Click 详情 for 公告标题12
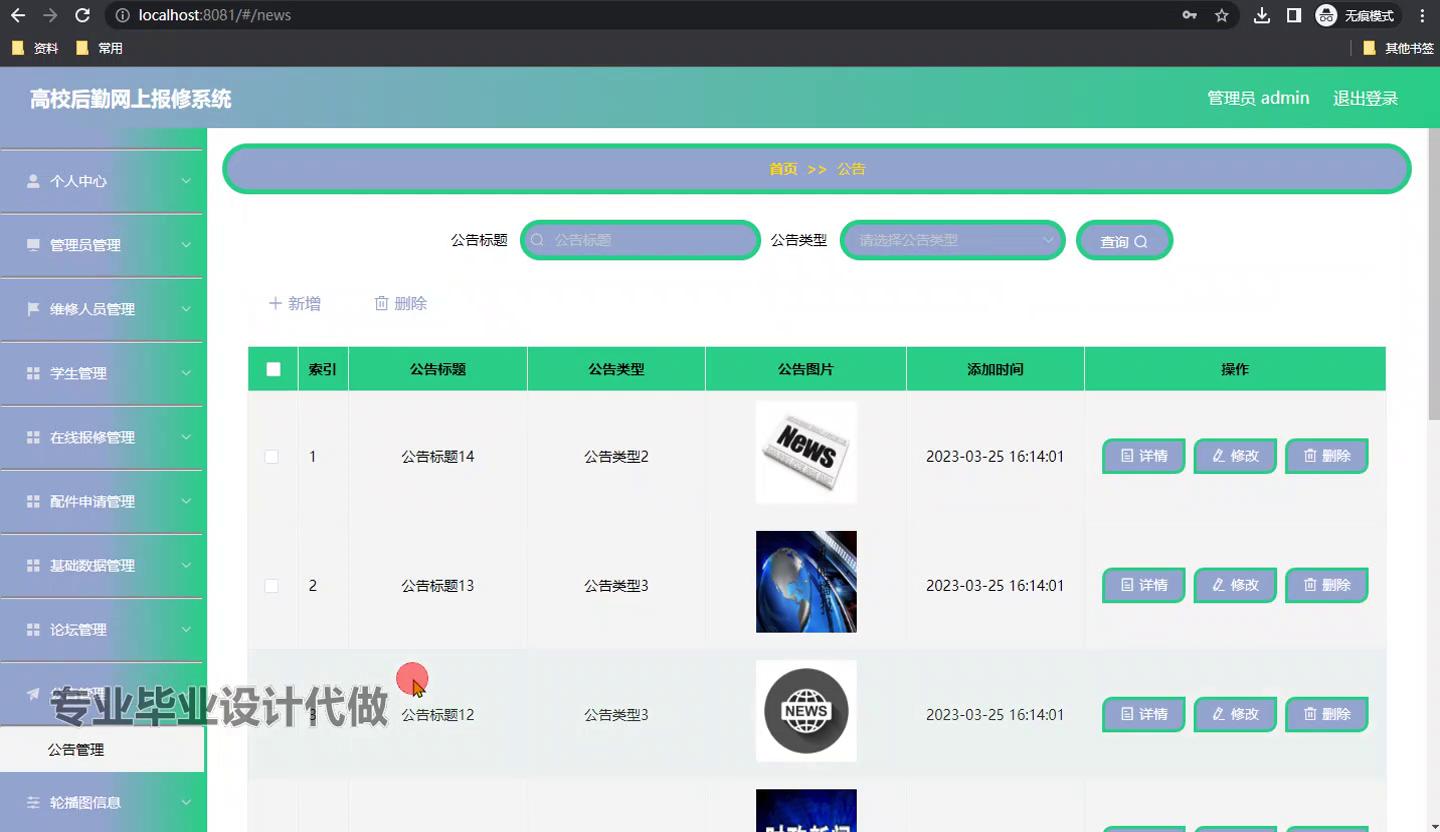Screen dimensions: 1440x832 pyautogui.click(x=1144, y=714)
